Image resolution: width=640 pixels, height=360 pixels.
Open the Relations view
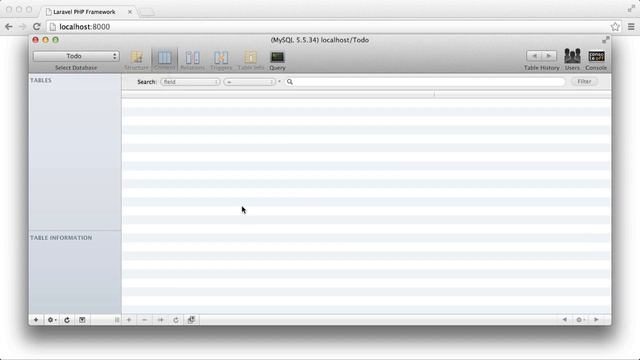[x=192, y=60]
